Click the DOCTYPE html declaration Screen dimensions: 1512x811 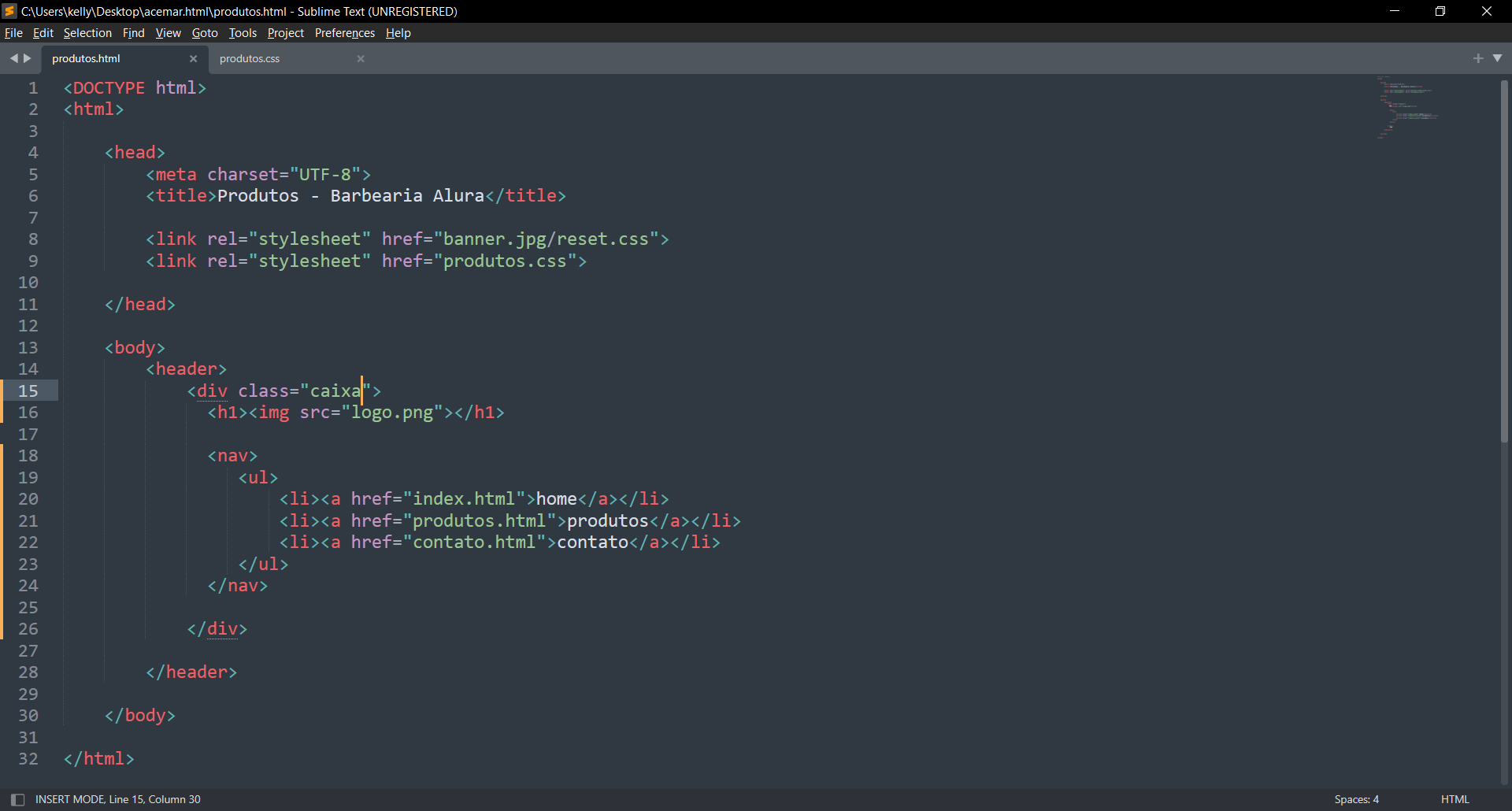(x=135, y=87)
